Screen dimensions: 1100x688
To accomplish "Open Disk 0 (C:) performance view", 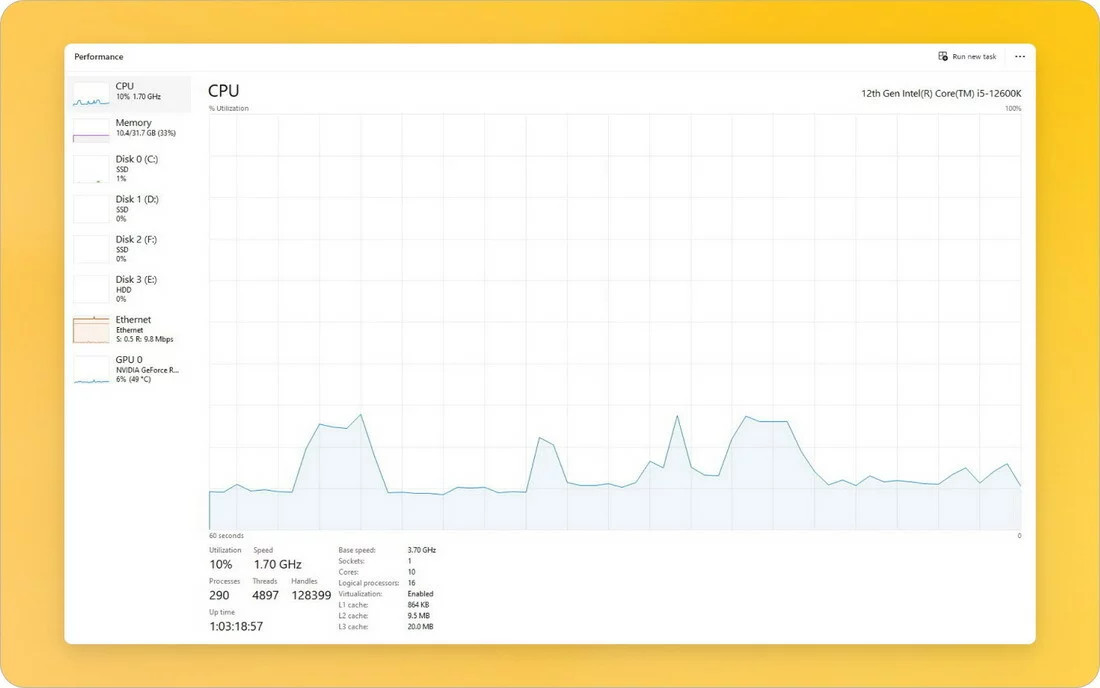I will [131, 168].
